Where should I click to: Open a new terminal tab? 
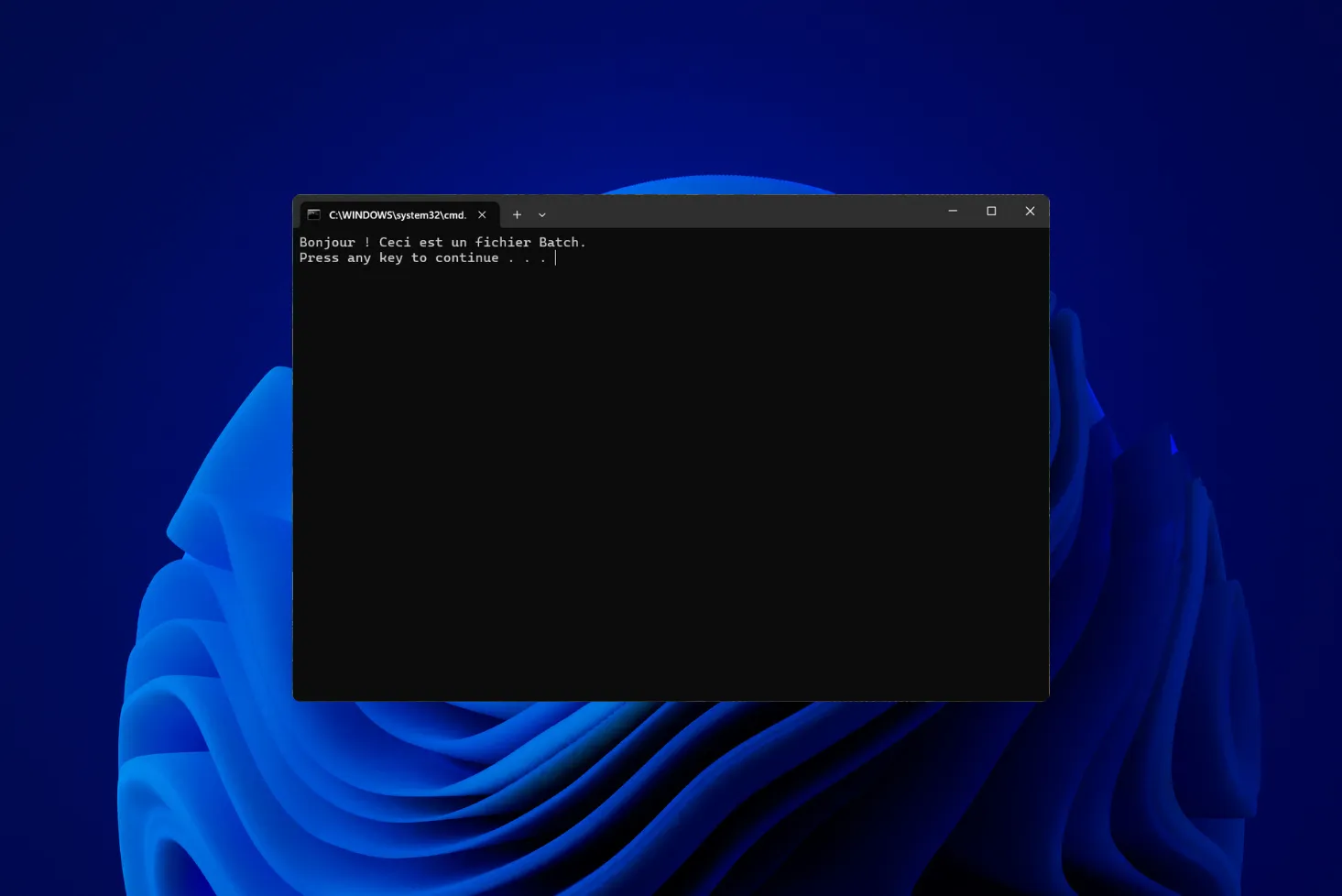(x=517, y=214)
